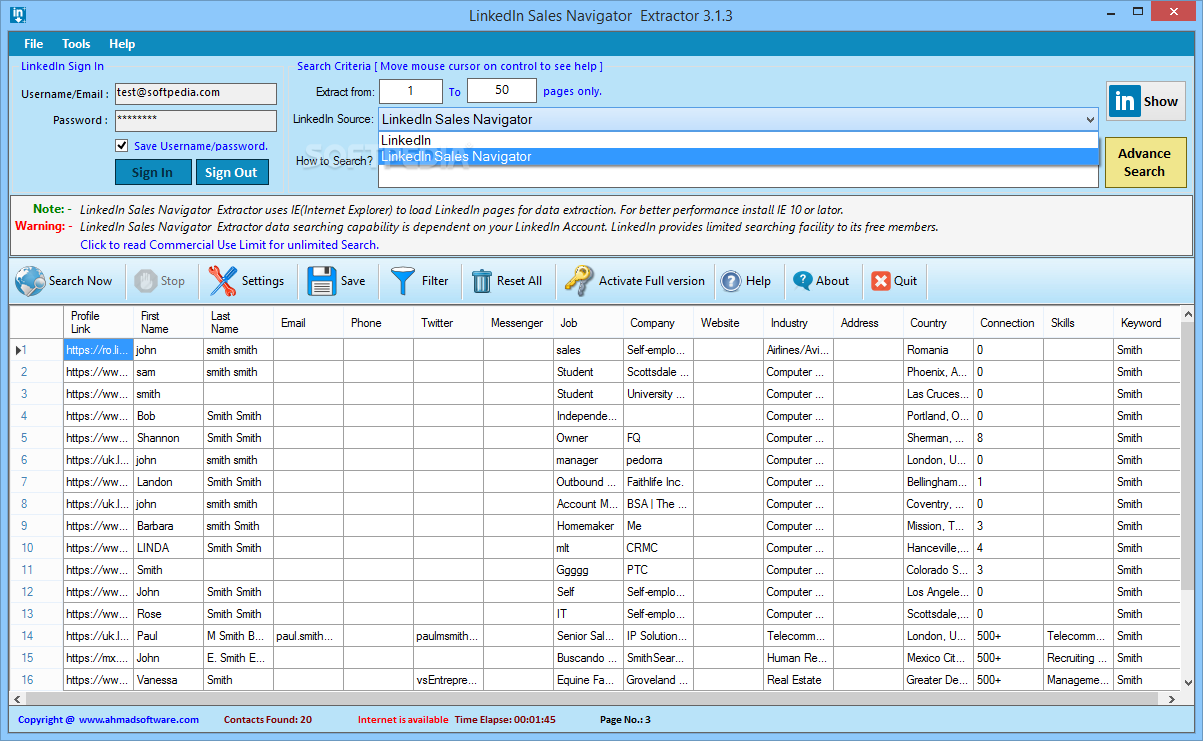Click the LinkedIn Show button

[x=1146, y=101]
